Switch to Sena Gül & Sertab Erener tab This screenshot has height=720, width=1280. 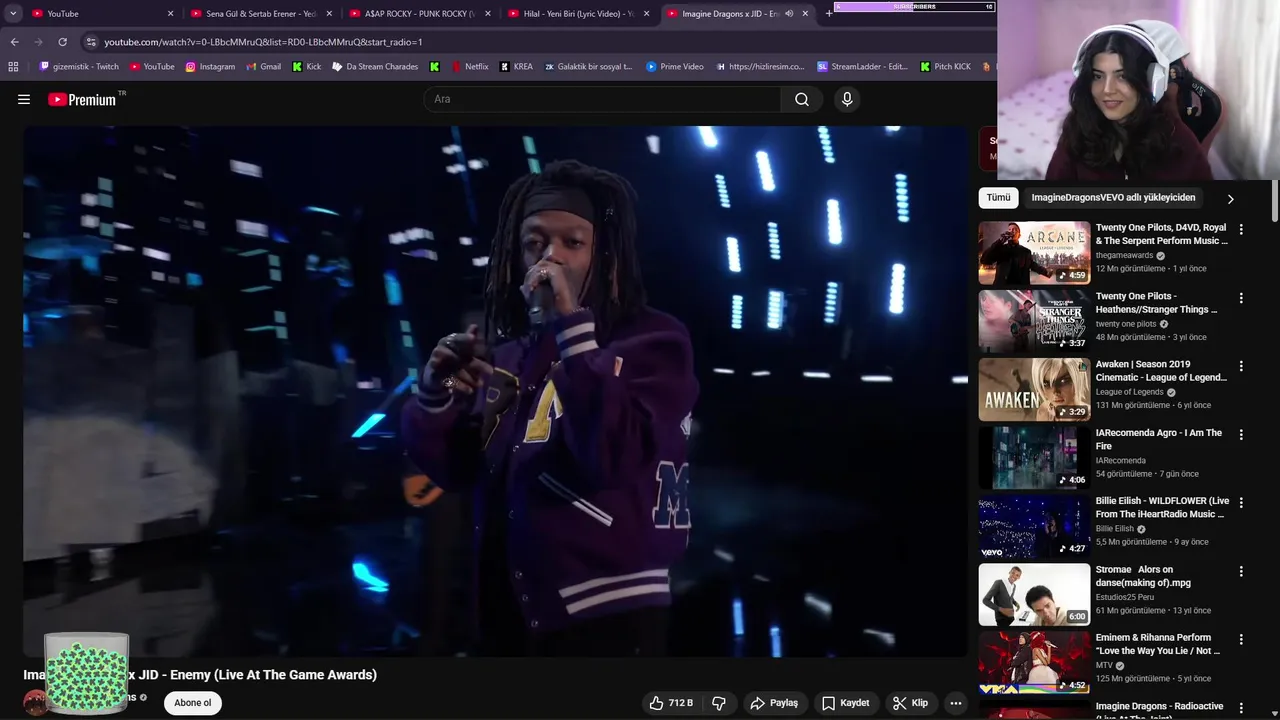click(x=260, y=13)
